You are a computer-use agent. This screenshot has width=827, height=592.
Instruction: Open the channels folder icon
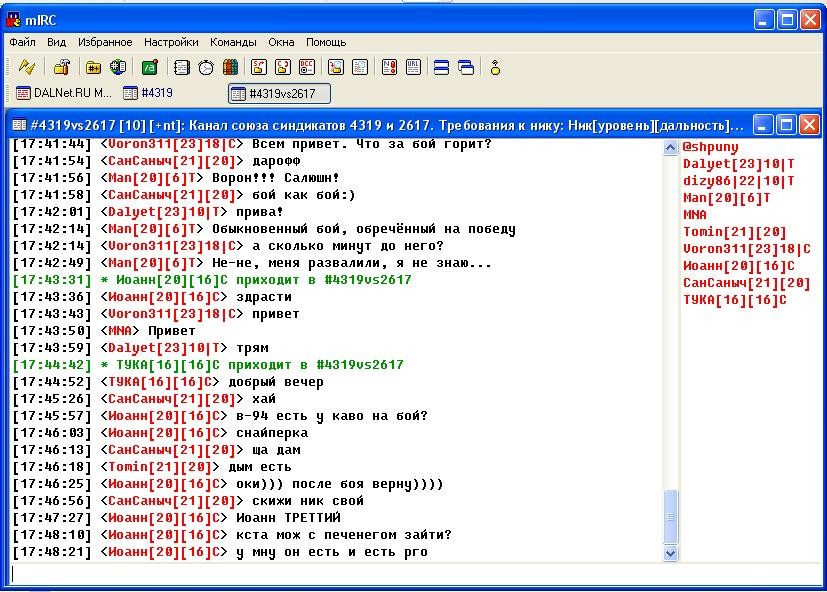point(93,67)
